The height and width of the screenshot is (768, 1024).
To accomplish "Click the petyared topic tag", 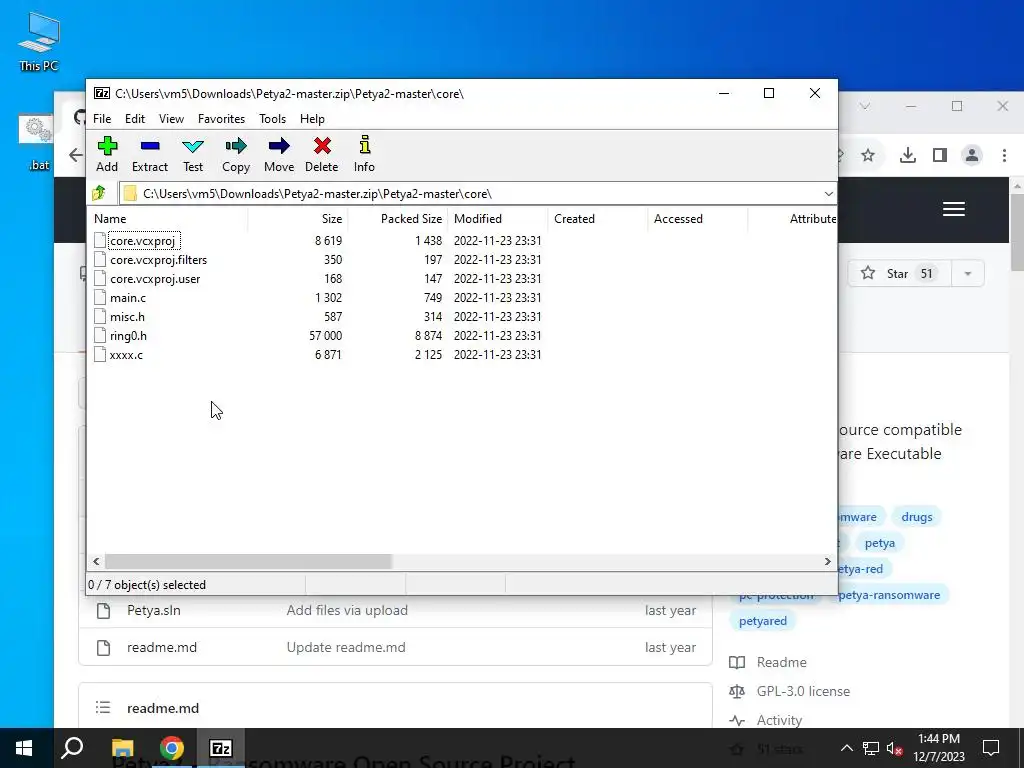I will point(763,621).
